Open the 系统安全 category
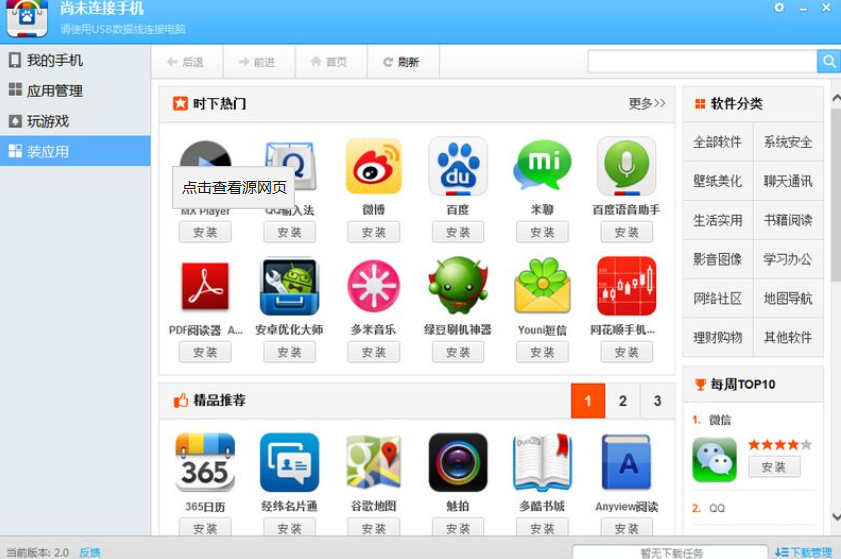Screen dimensions: 841x559 pos(788,142)
